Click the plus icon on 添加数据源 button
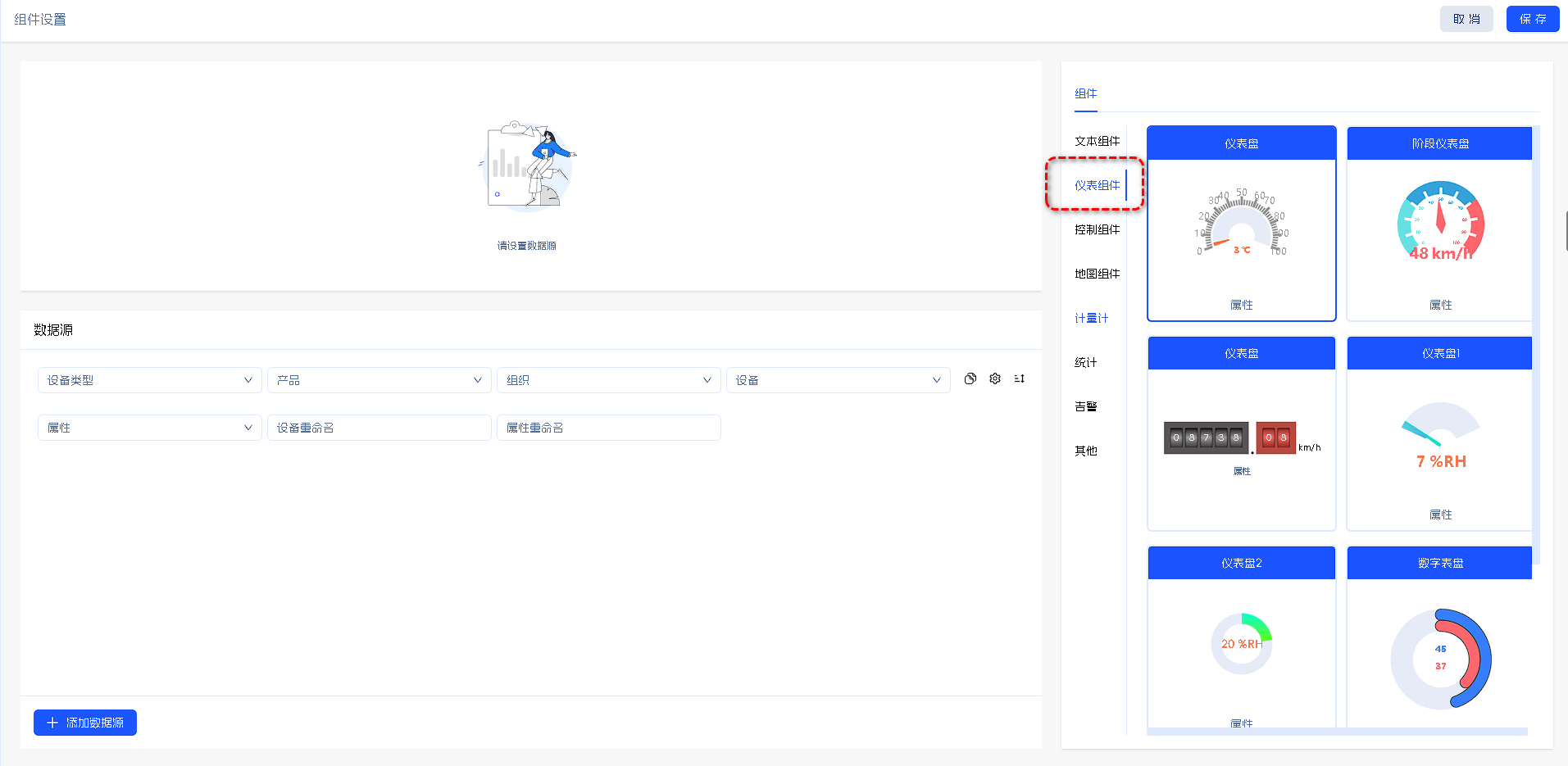The width and height of the screenshot is (1568, 766). 52,723
